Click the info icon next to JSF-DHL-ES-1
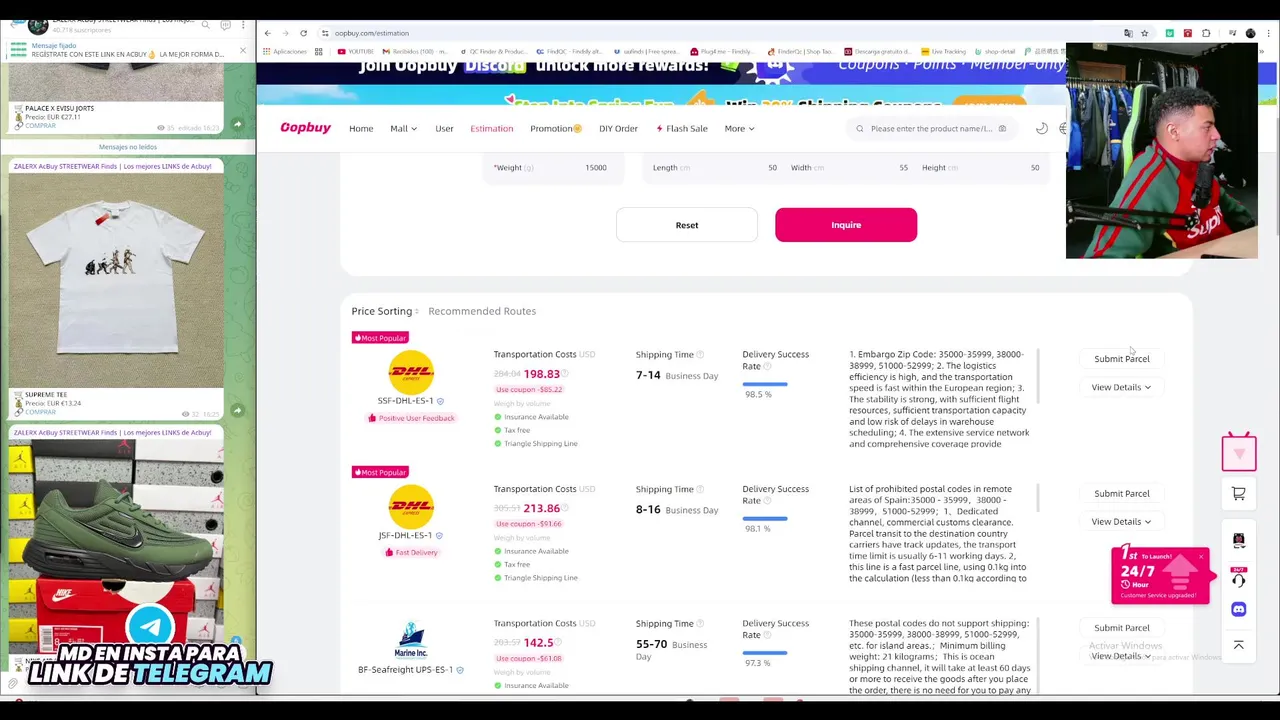Image resolution: width=1280 pixels, height=720 pixels. click(x=439, y=535)
